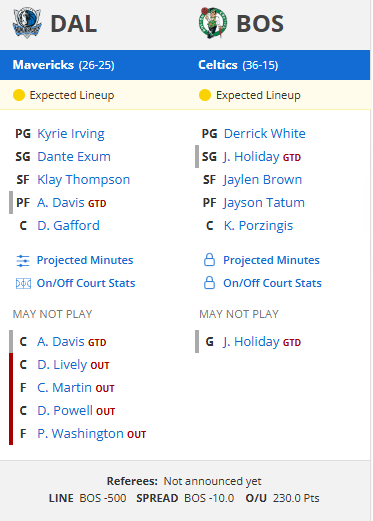Image resolution: width=373 pixels, height=521 pixels.
Task: Click the sliders icon beside Mavericks Projected Minutes
Action: 23,261
